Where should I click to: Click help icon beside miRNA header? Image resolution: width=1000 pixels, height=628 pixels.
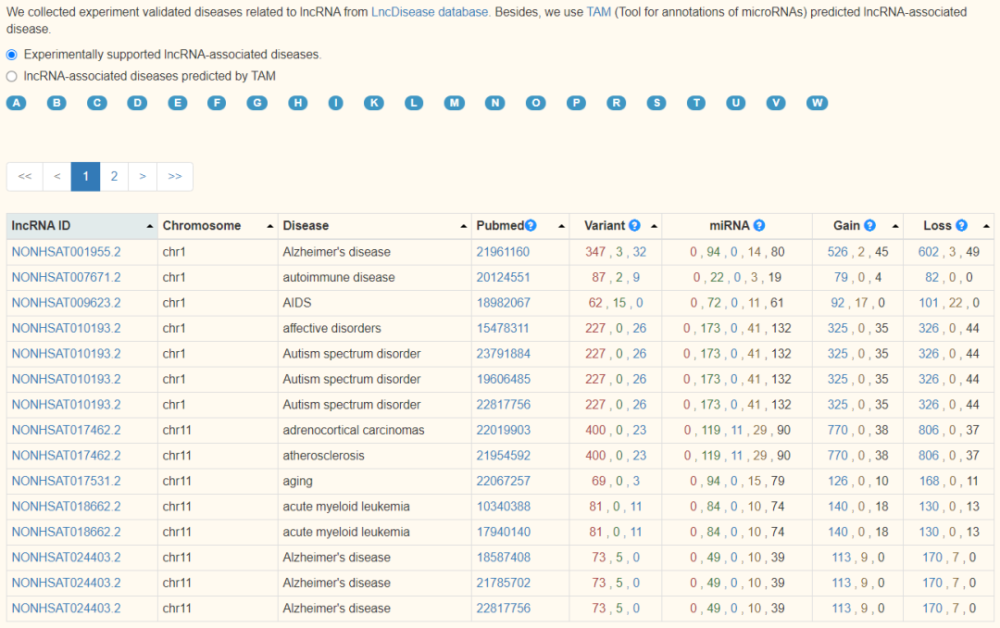click(x=759, y=226)
